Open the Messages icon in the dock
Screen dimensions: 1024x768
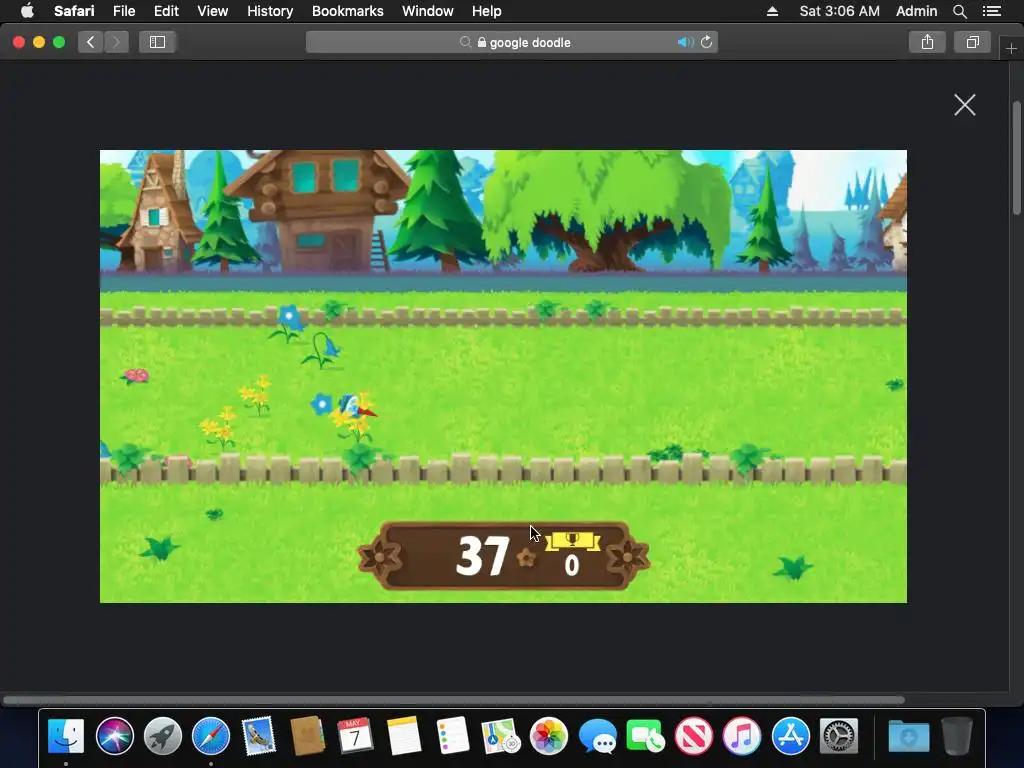point(597,736)
